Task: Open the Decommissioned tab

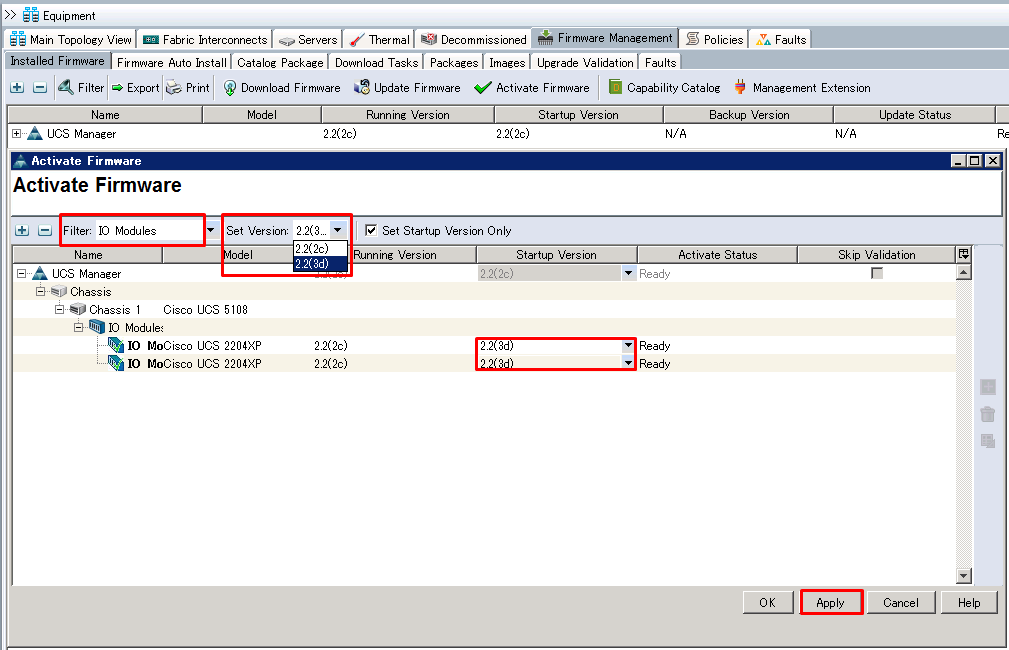Action: [474, 39]
